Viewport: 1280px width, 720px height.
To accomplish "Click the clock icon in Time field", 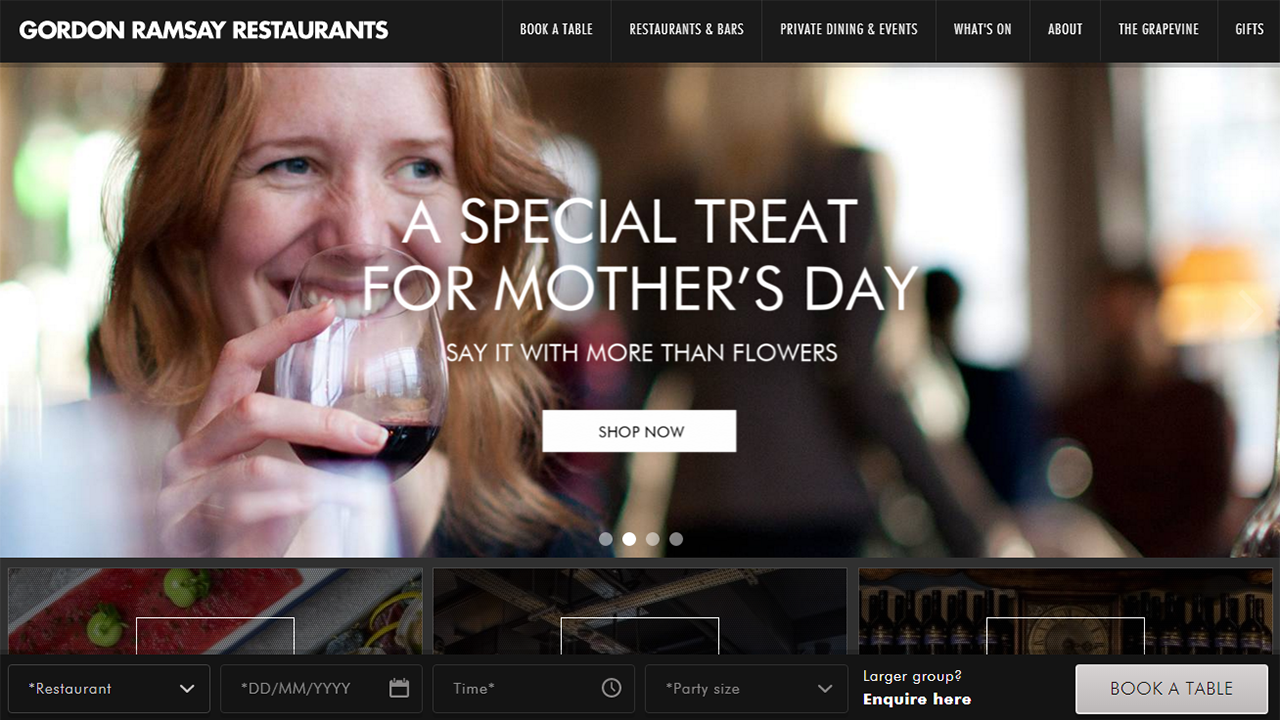I will (611, 688).
